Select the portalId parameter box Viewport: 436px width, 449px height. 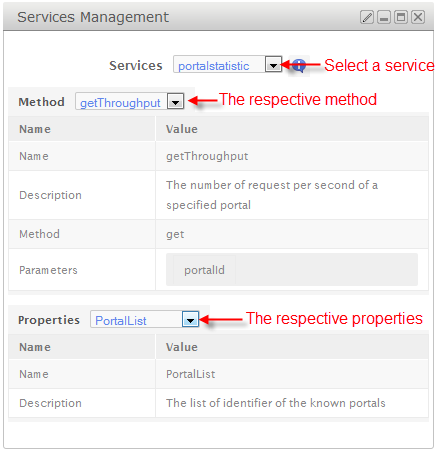204,270
